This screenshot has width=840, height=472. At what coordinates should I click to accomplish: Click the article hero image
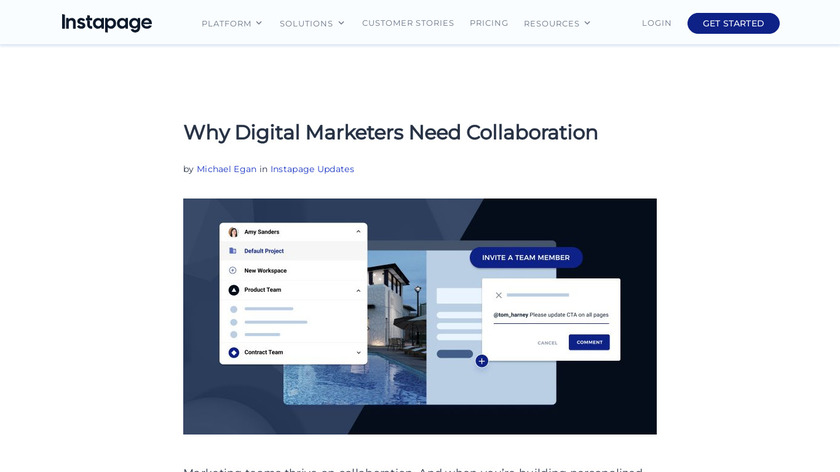pos(419,316)
